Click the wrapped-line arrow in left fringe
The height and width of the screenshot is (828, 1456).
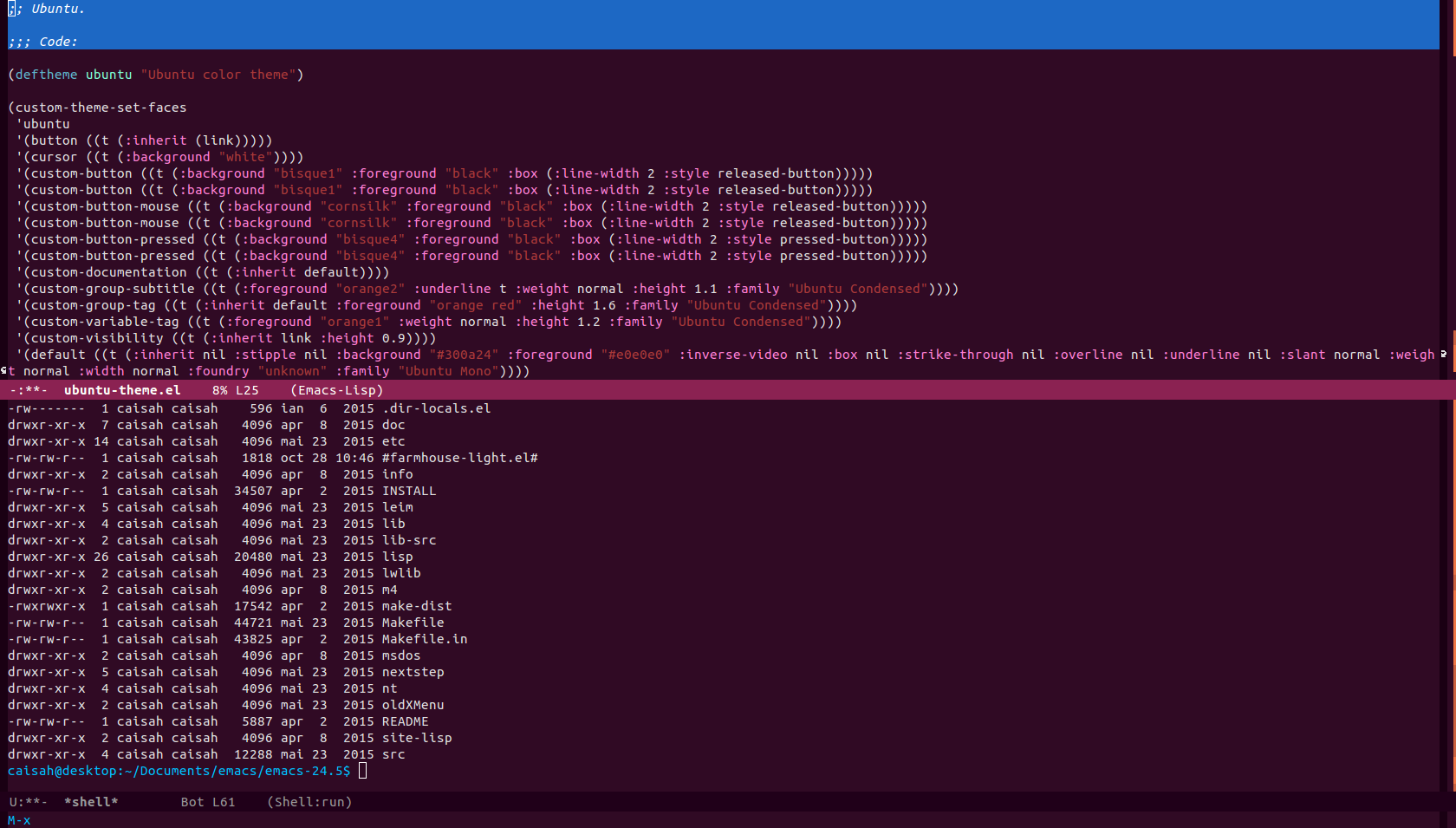coord(3,371)
